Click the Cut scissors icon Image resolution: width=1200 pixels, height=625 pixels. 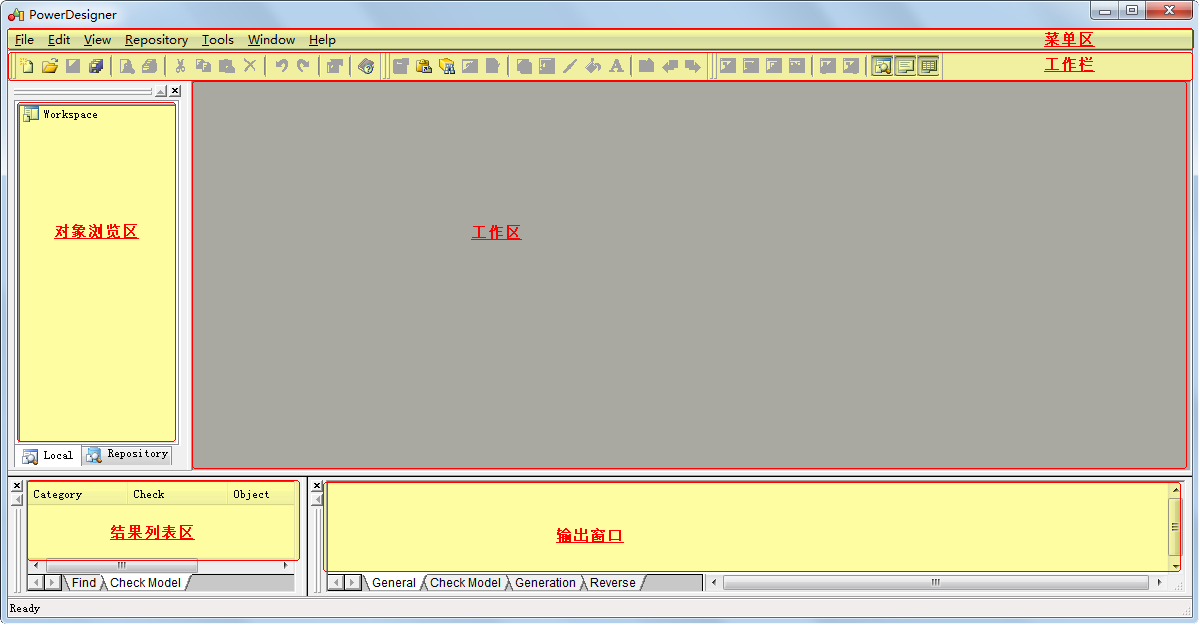coord(180,66)
